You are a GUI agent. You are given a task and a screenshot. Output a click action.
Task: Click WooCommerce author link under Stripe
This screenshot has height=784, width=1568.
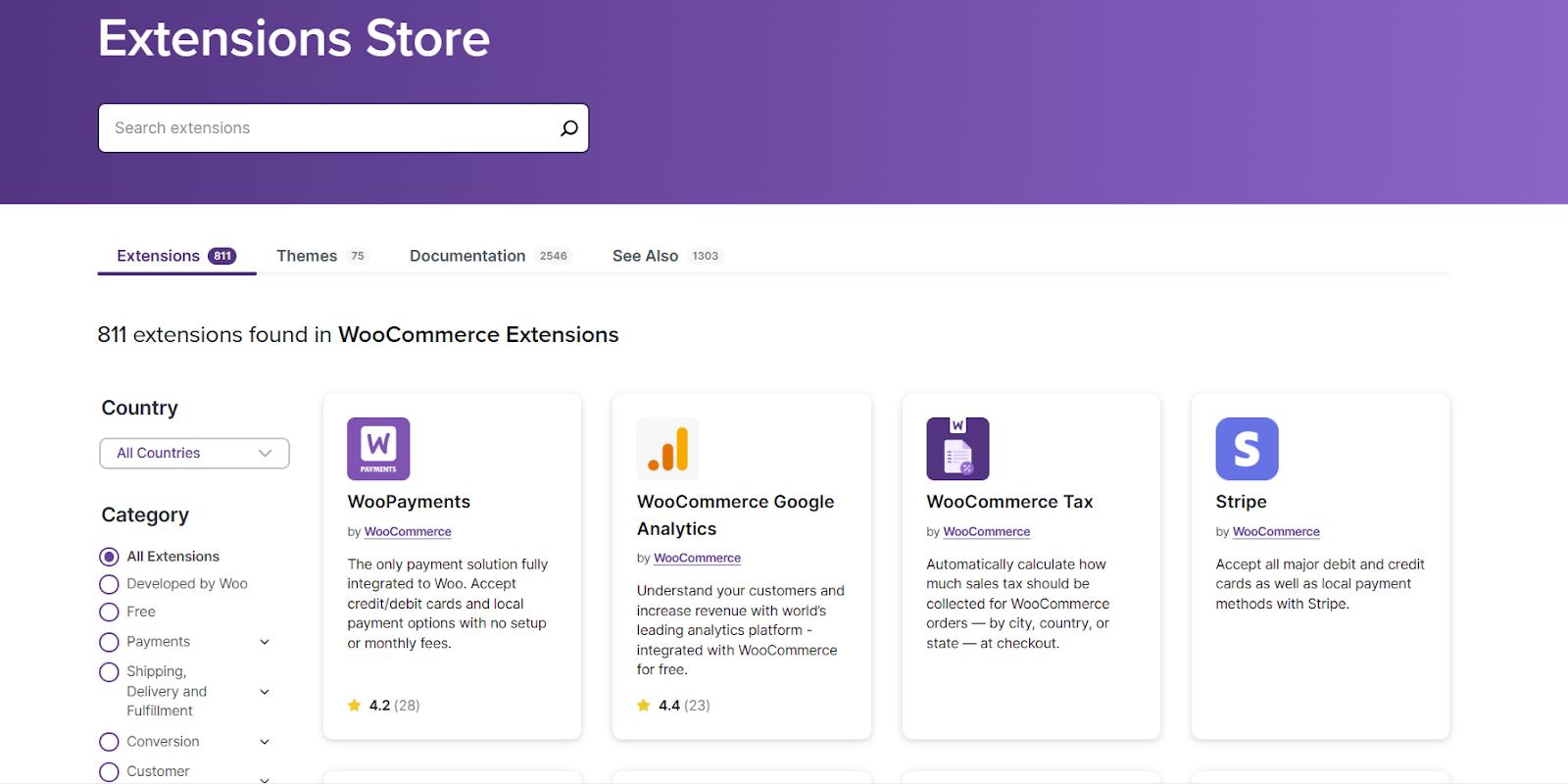click(1276, 532)
